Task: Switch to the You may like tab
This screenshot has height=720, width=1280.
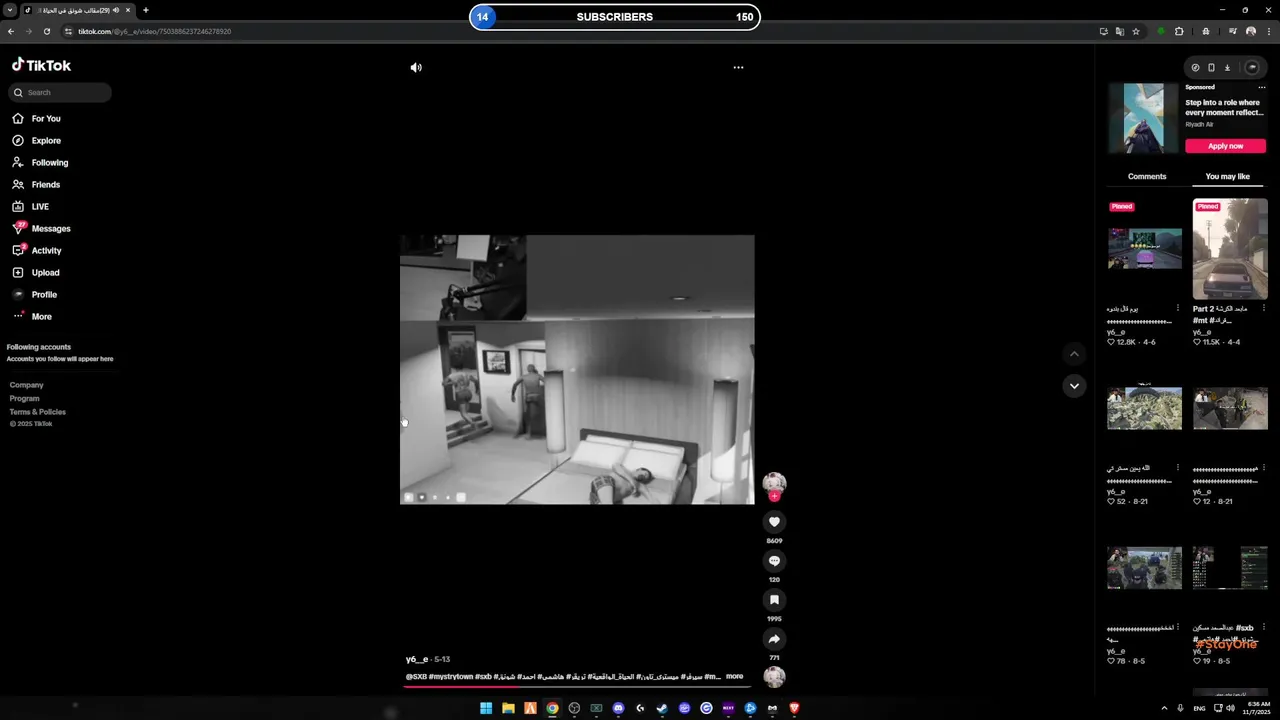Action: [x=1227, y=177]
